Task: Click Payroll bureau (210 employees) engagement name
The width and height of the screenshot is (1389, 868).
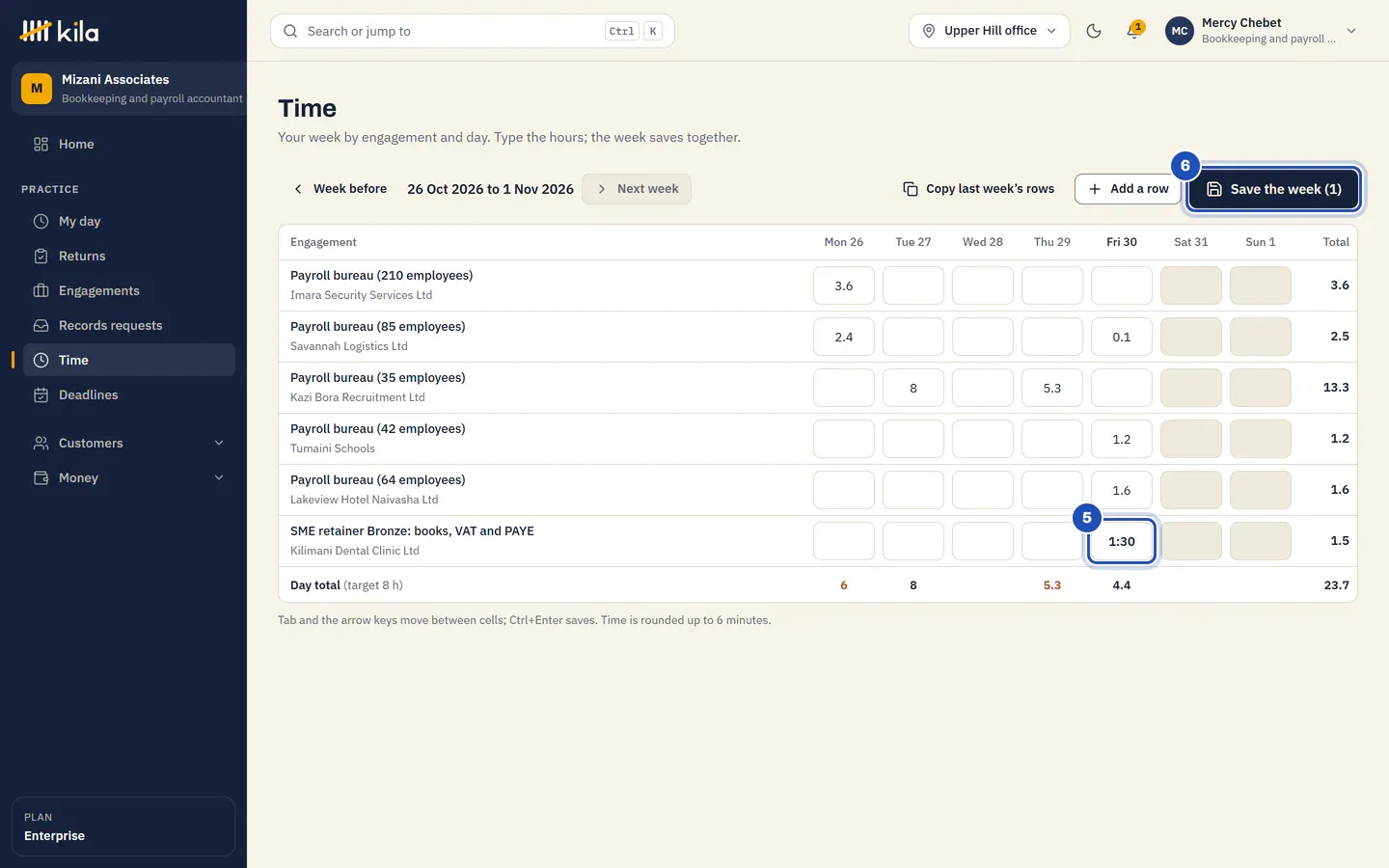Action: coord(382,276)
